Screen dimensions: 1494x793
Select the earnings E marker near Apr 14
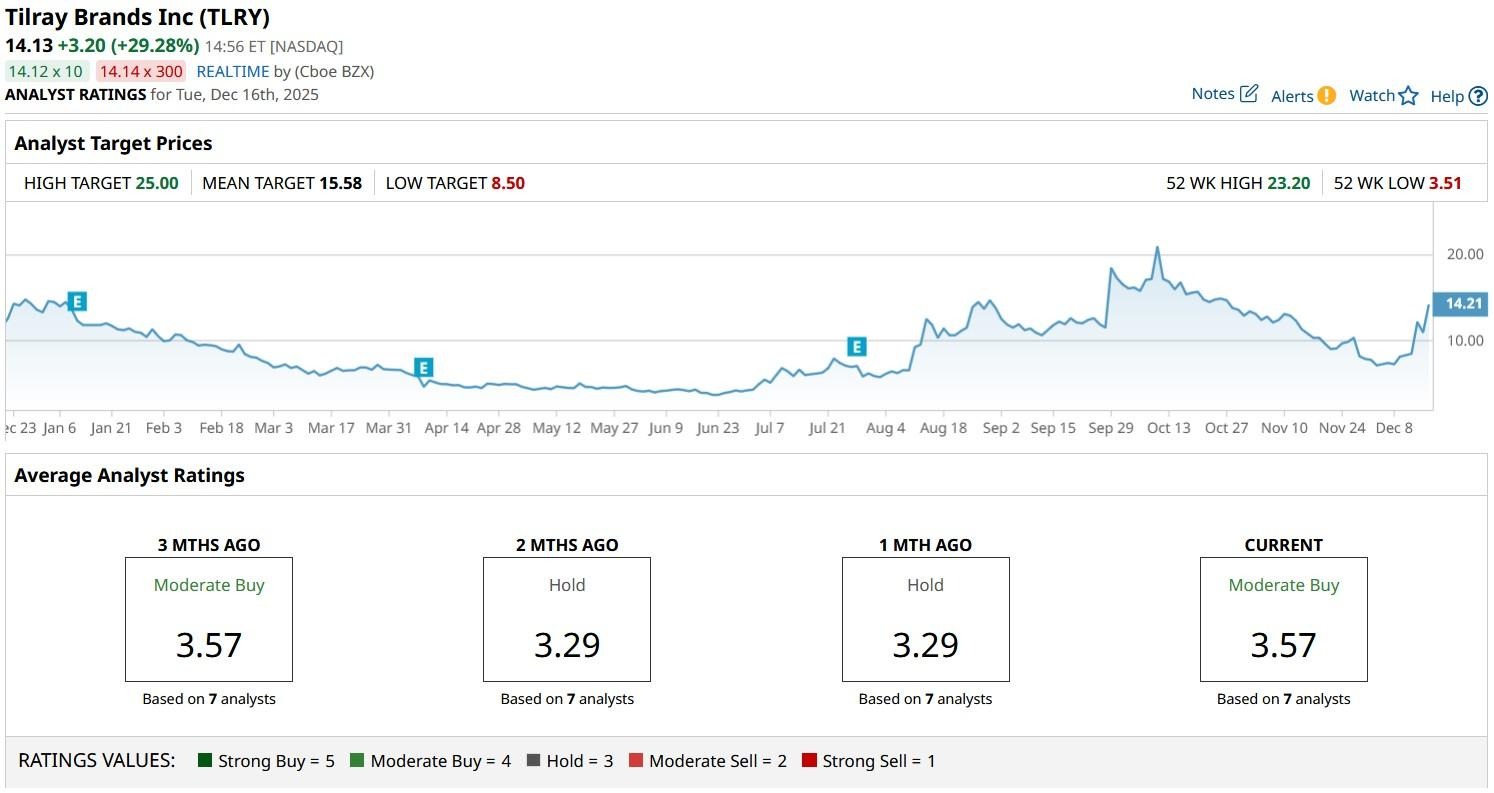[x=423, y=368]
